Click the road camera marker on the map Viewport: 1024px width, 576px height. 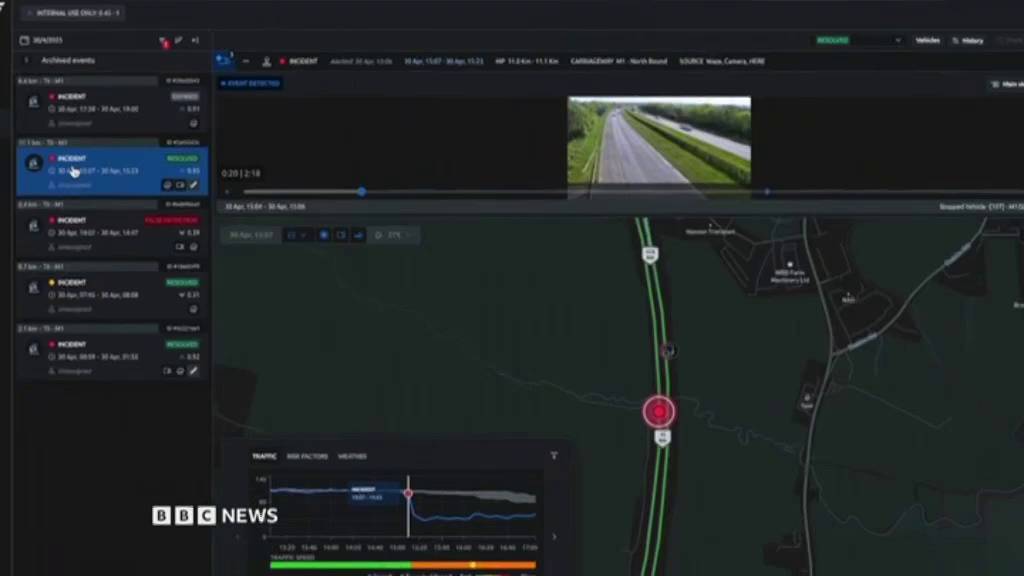667,351
